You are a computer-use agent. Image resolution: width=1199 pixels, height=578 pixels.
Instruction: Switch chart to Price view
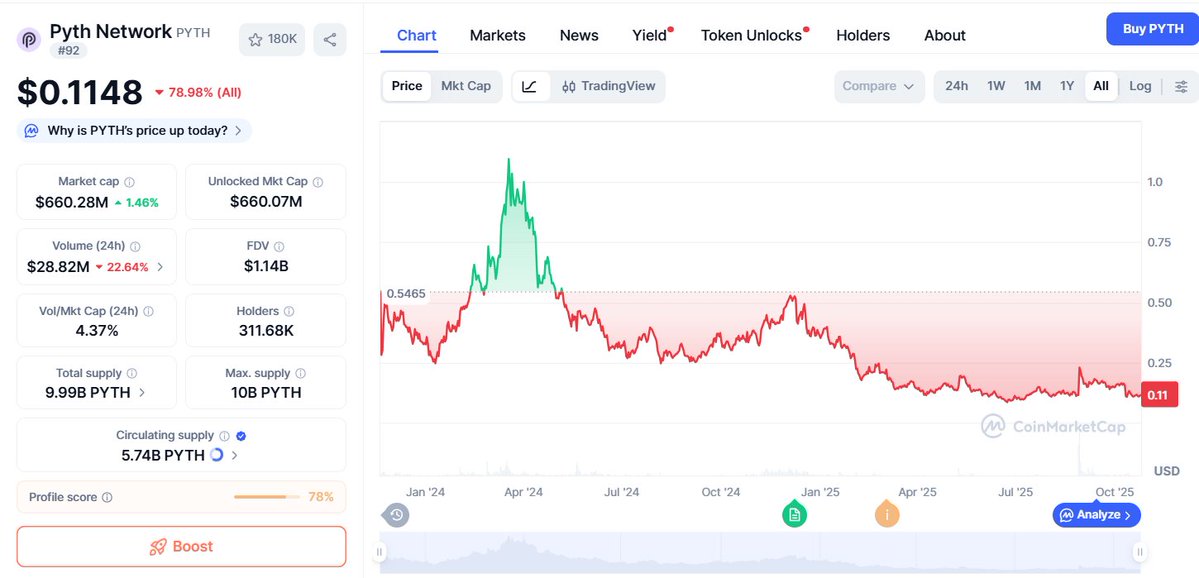tap(407, 86)
